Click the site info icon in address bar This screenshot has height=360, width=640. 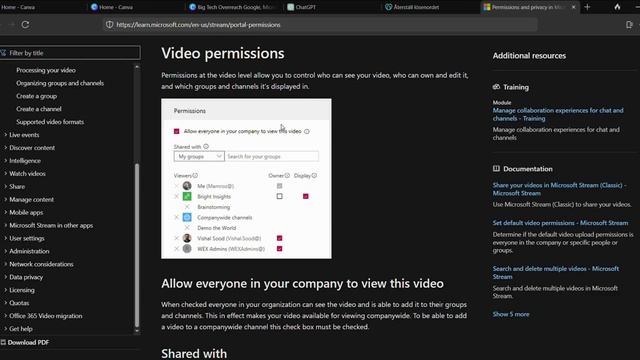click(x=109, y=24)
